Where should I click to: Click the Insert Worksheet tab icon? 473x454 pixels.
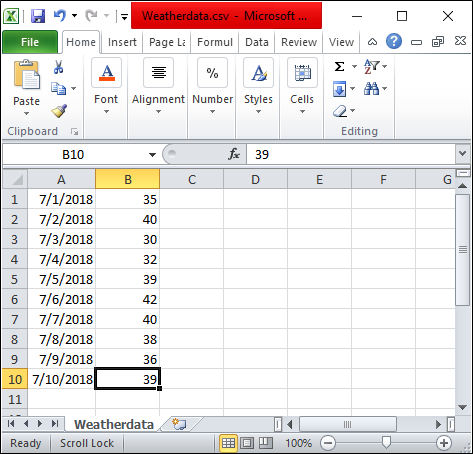179,424
